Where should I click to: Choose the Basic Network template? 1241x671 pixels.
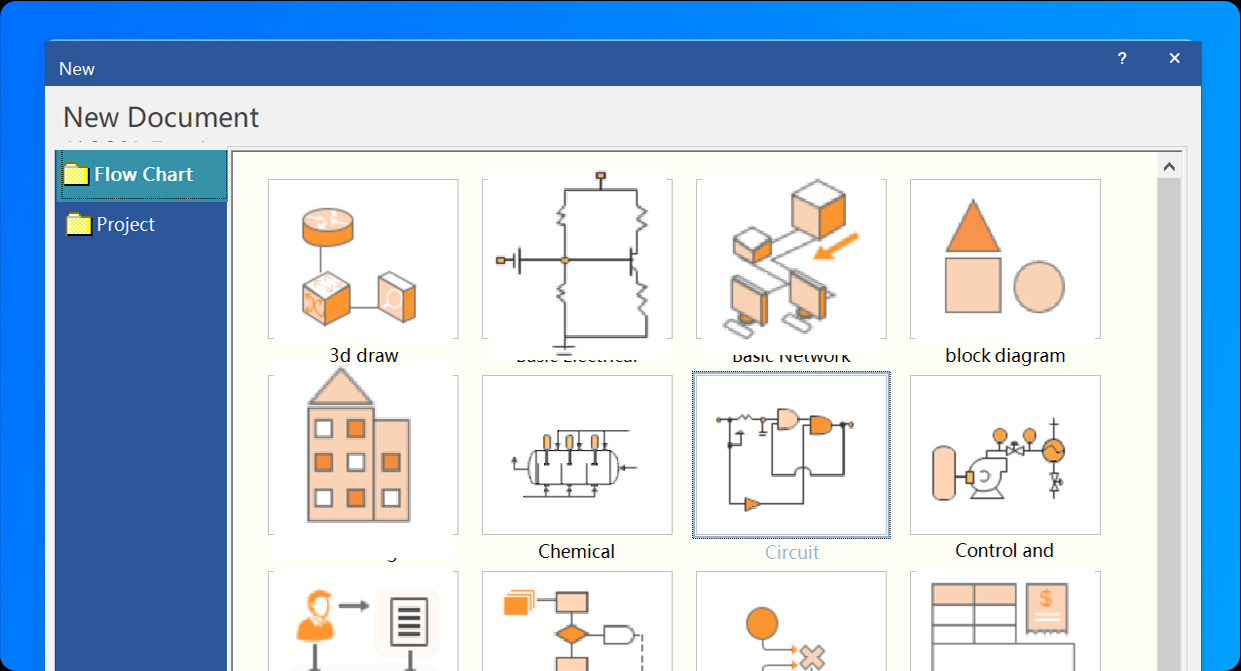click(790, 258)
